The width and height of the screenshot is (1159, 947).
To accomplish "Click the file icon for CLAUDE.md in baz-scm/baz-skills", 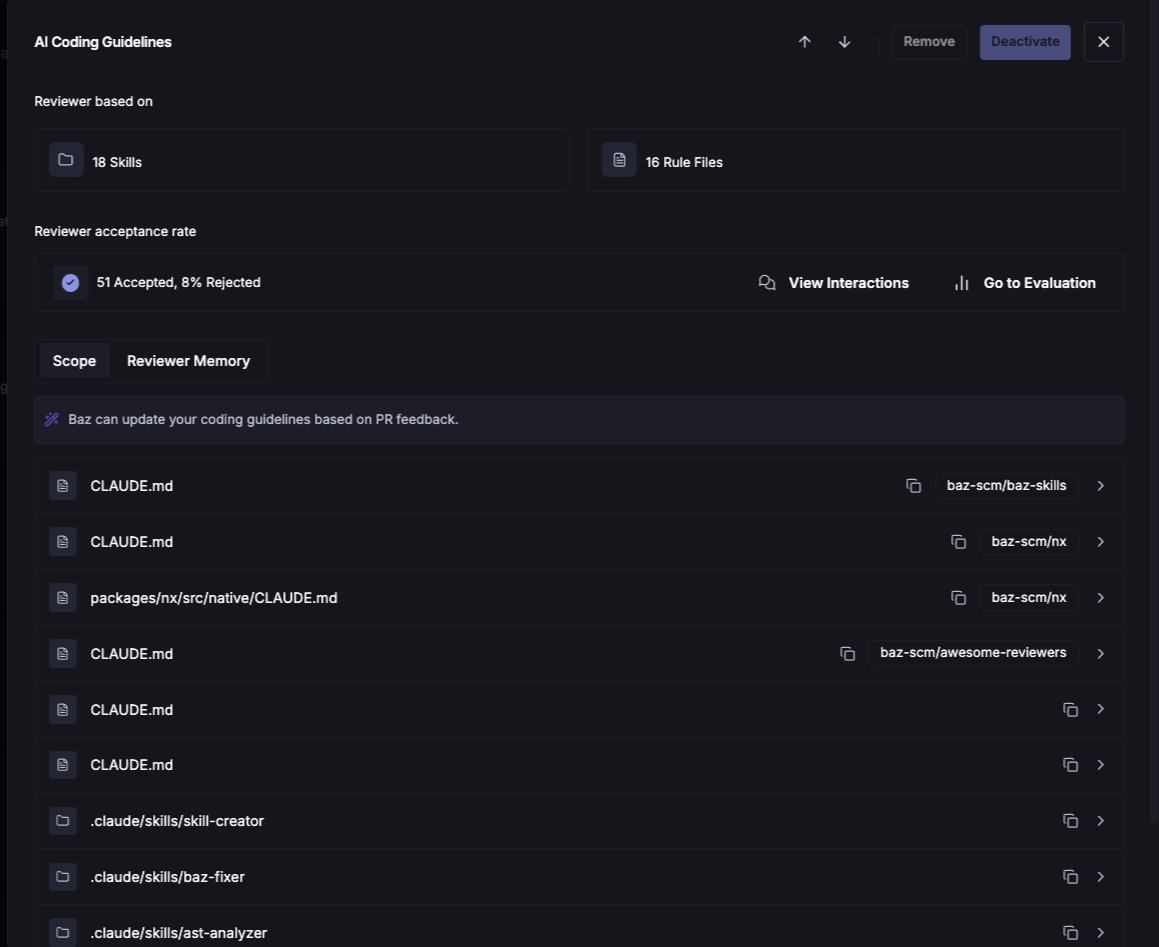I will (x=63, y=486).
